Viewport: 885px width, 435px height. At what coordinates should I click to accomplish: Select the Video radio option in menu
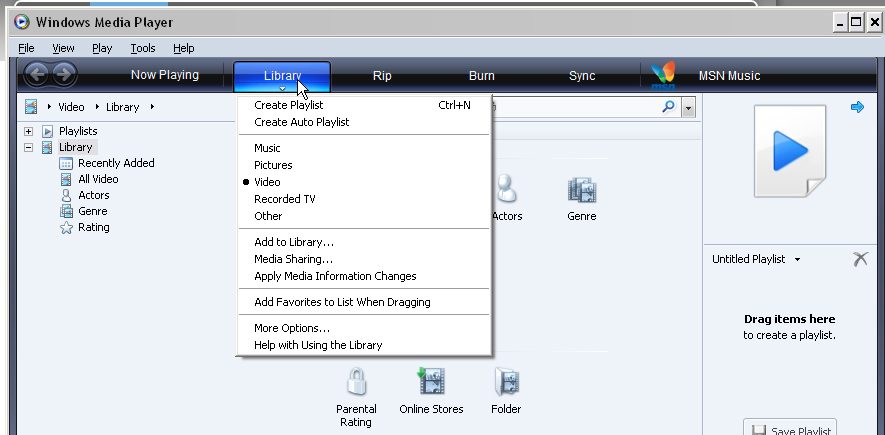(x=267, y=182)
